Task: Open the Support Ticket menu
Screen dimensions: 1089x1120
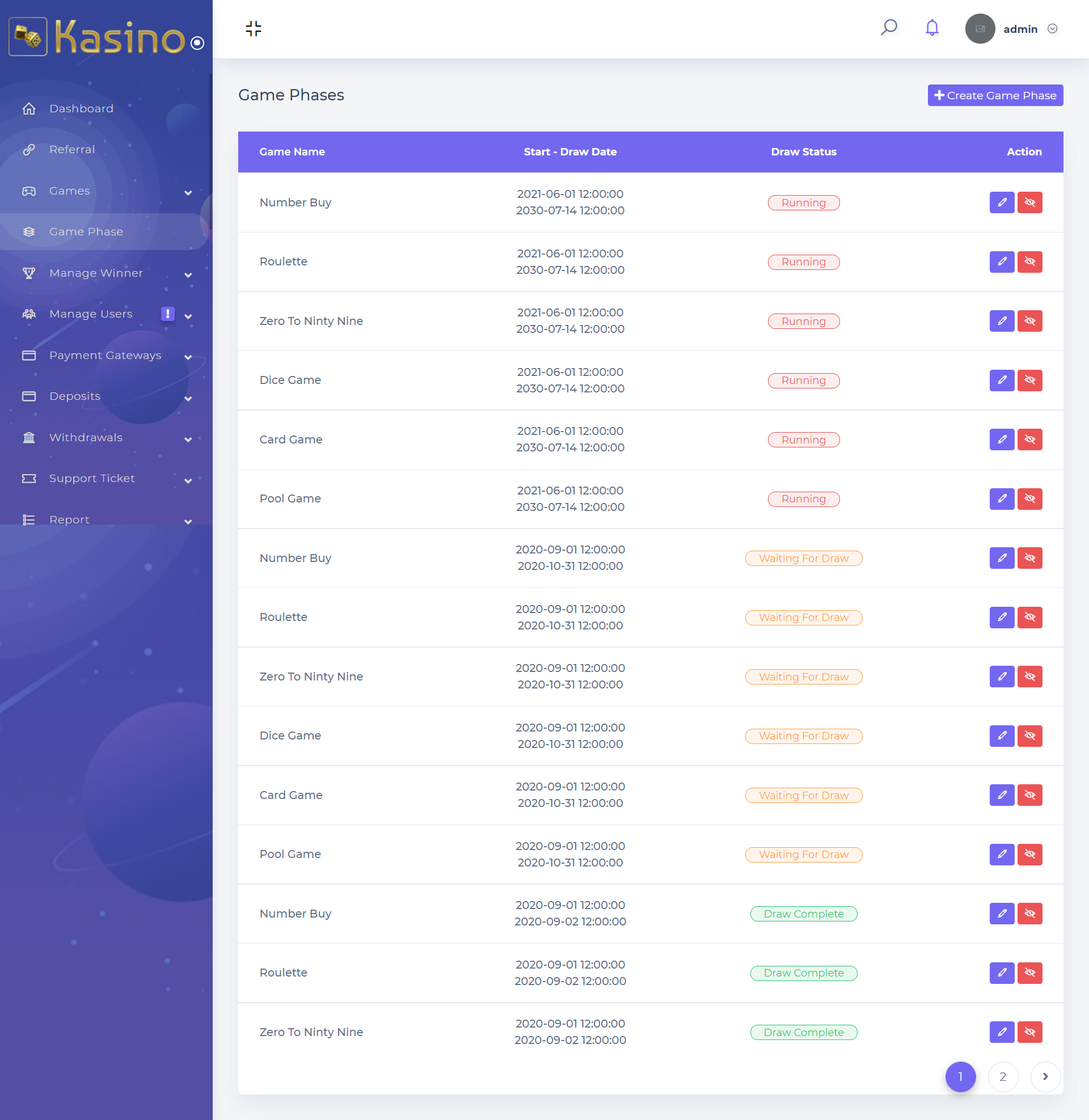Action: [91, 478]
